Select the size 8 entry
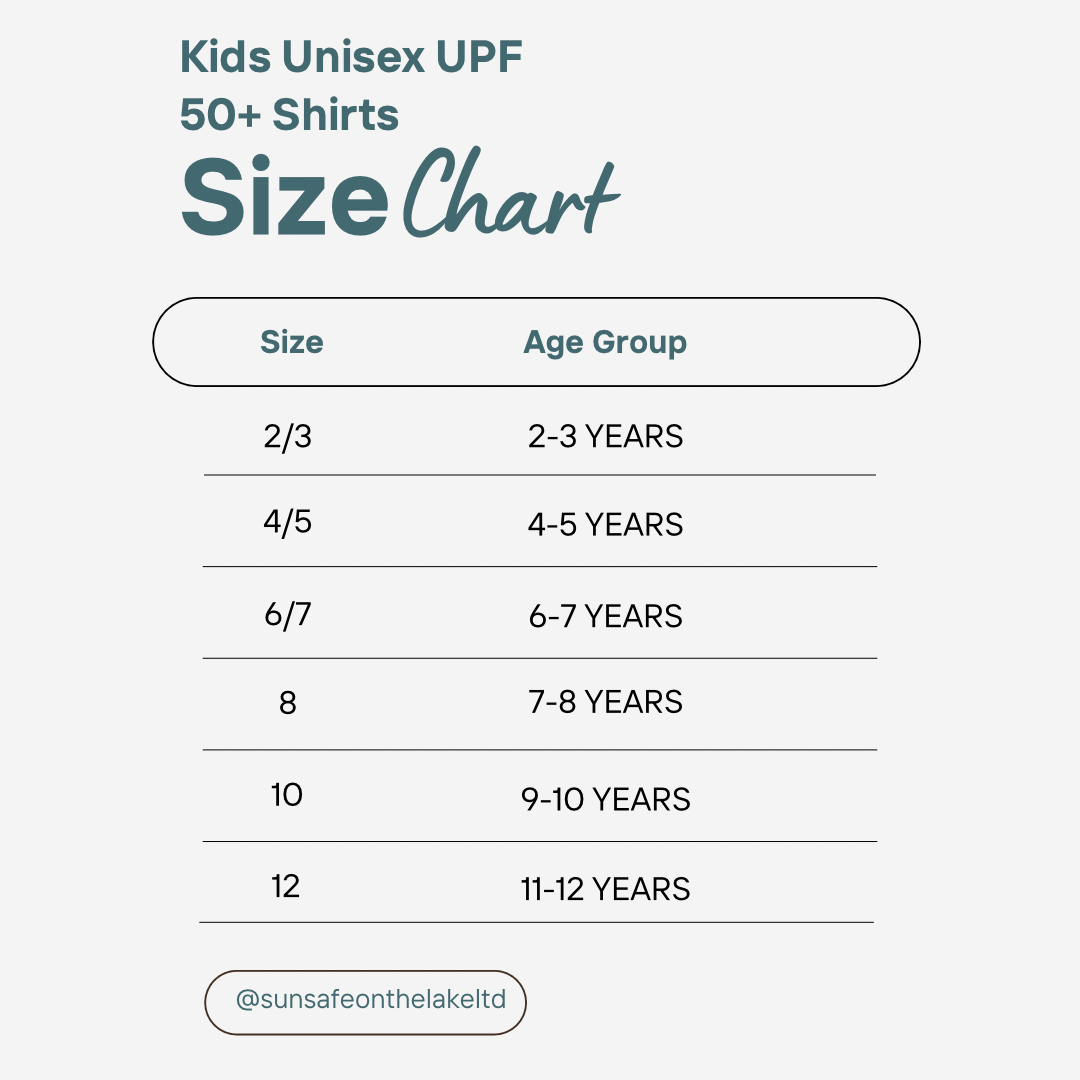 (x=288, y=703)
